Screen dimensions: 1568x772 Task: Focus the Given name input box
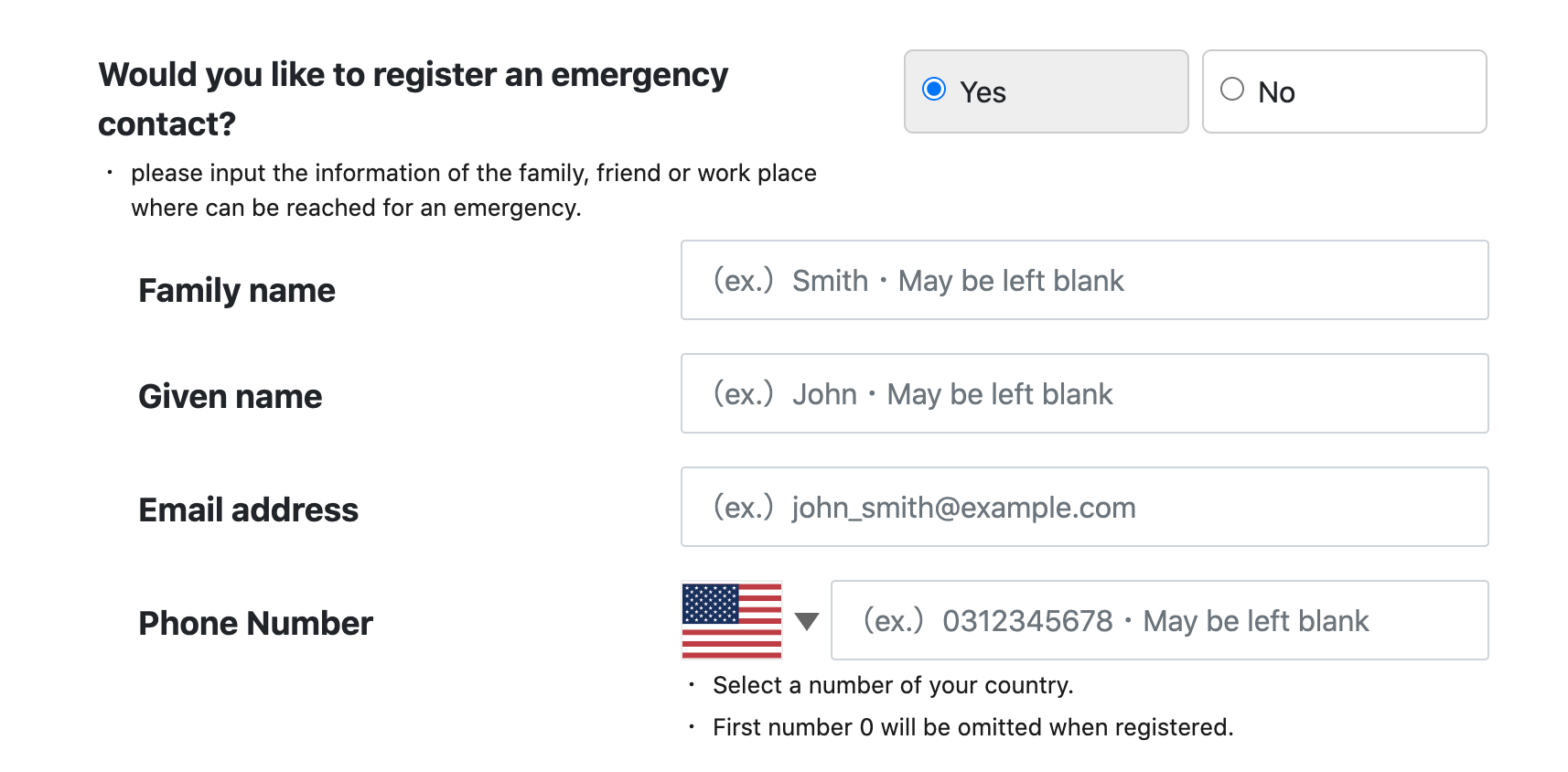tap(1084, 393)
